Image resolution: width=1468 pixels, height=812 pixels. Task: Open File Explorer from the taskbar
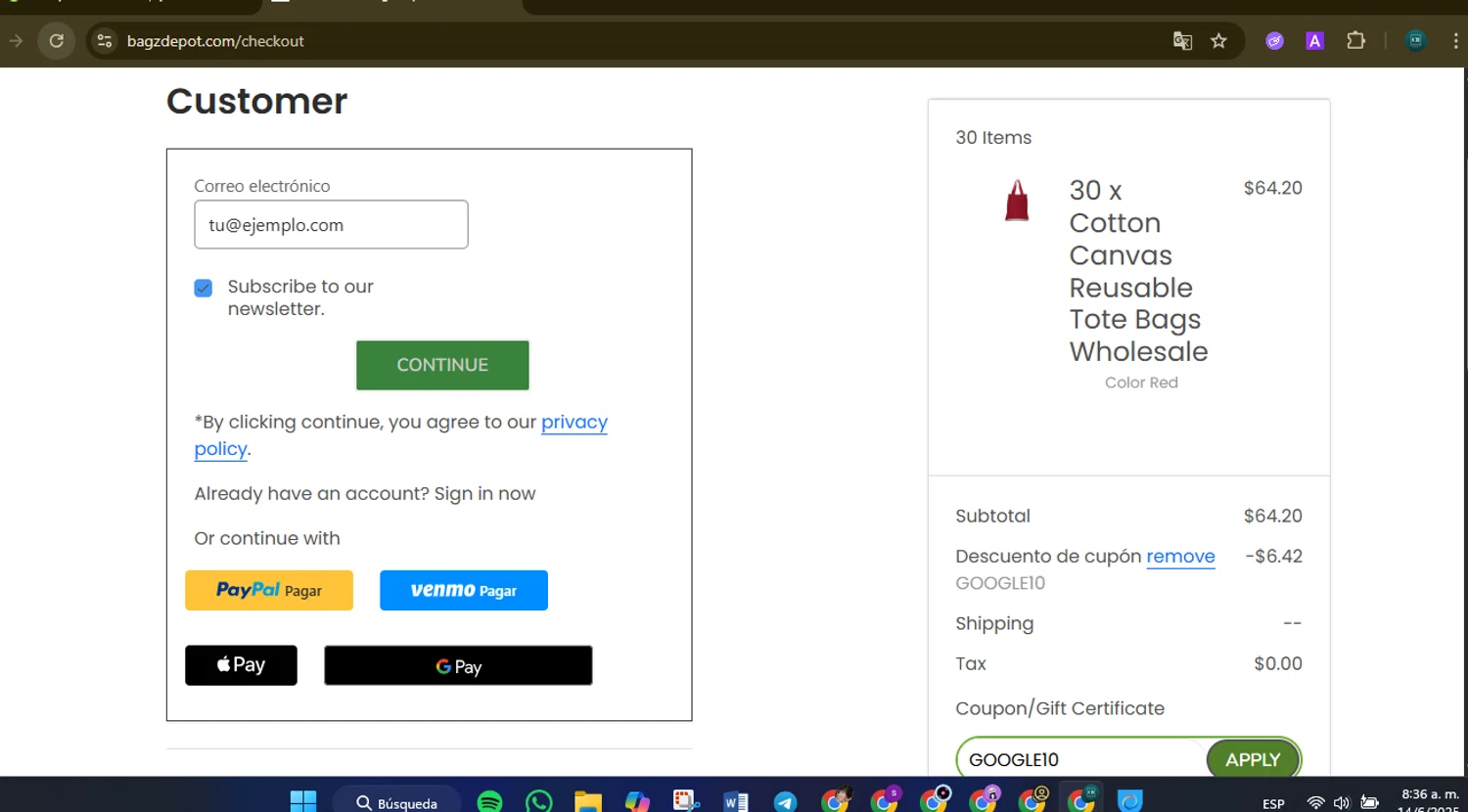pos(588,801)
